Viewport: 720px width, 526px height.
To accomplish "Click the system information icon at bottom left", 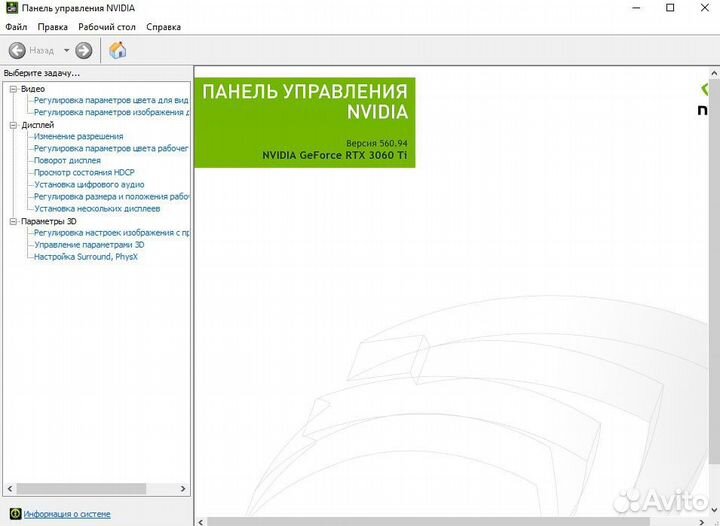I will (x=12, y=514).
